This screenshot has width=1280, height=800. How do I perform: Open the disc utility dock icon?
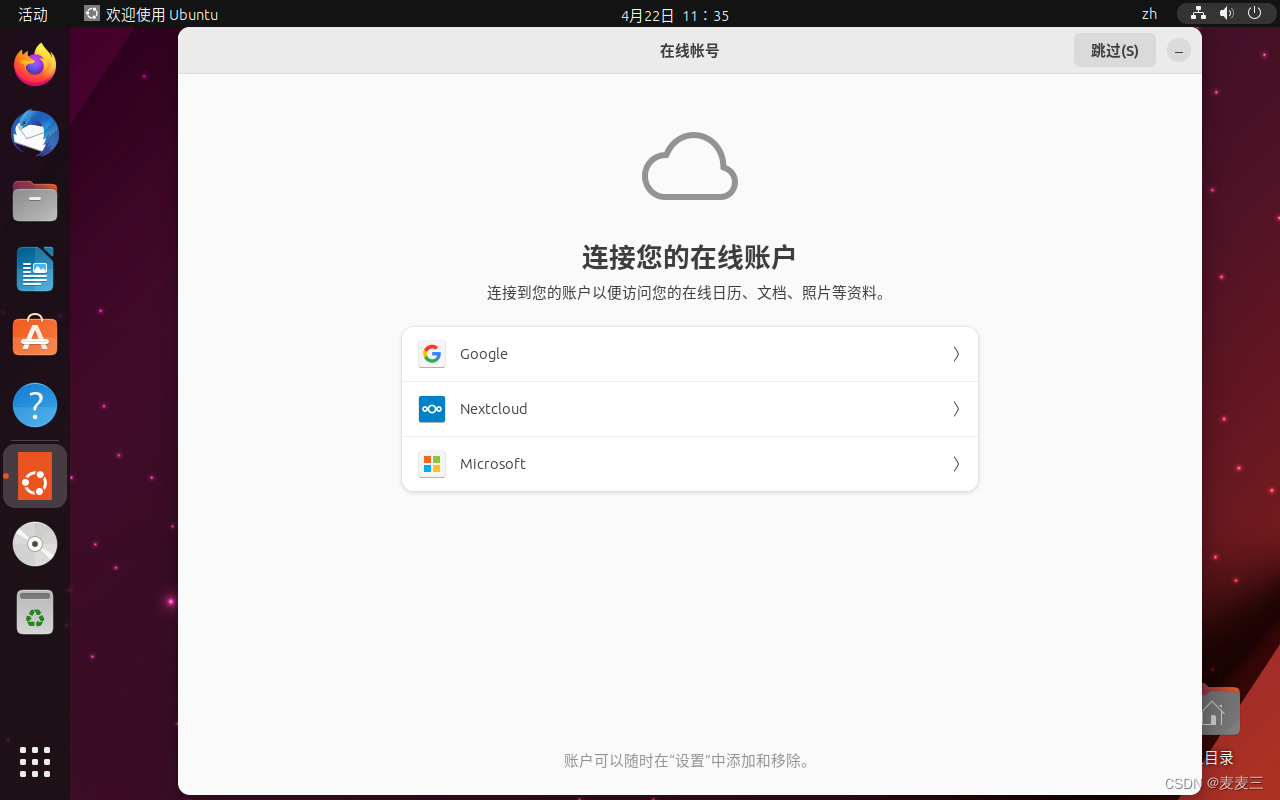[35, 543]
